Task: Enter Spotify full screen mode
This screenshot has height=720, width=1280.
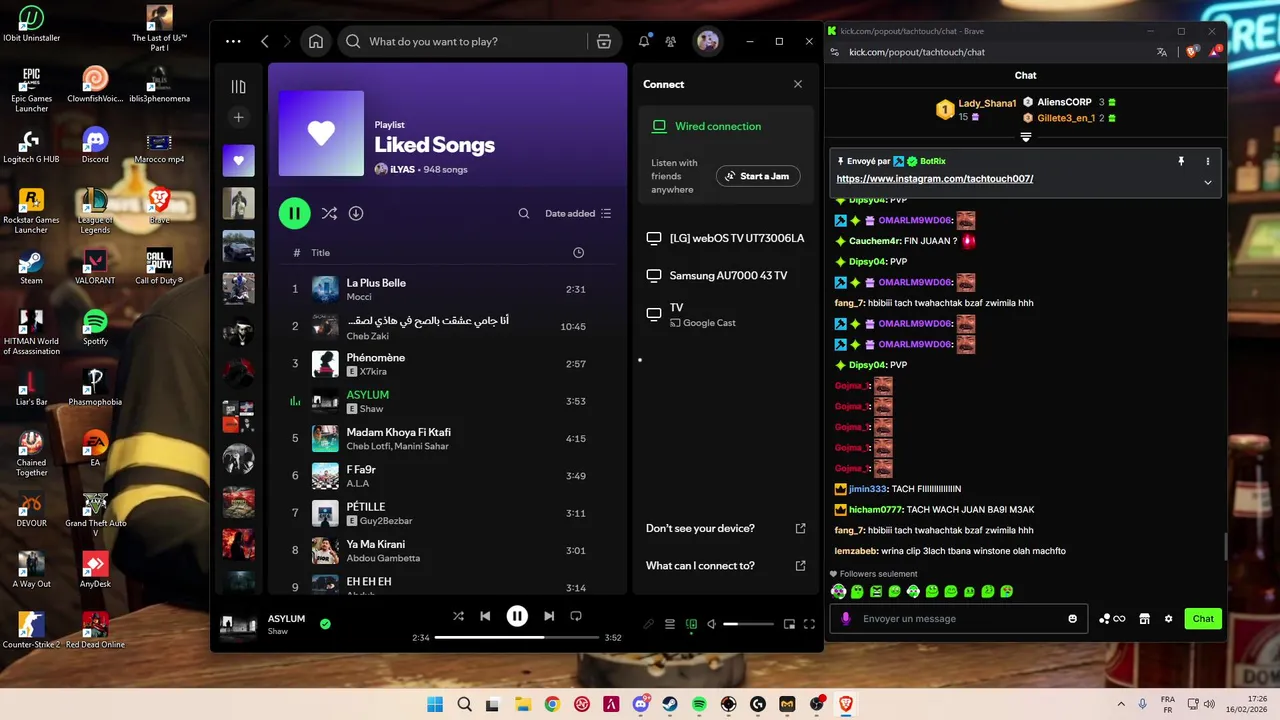Action: coord(809,624)
